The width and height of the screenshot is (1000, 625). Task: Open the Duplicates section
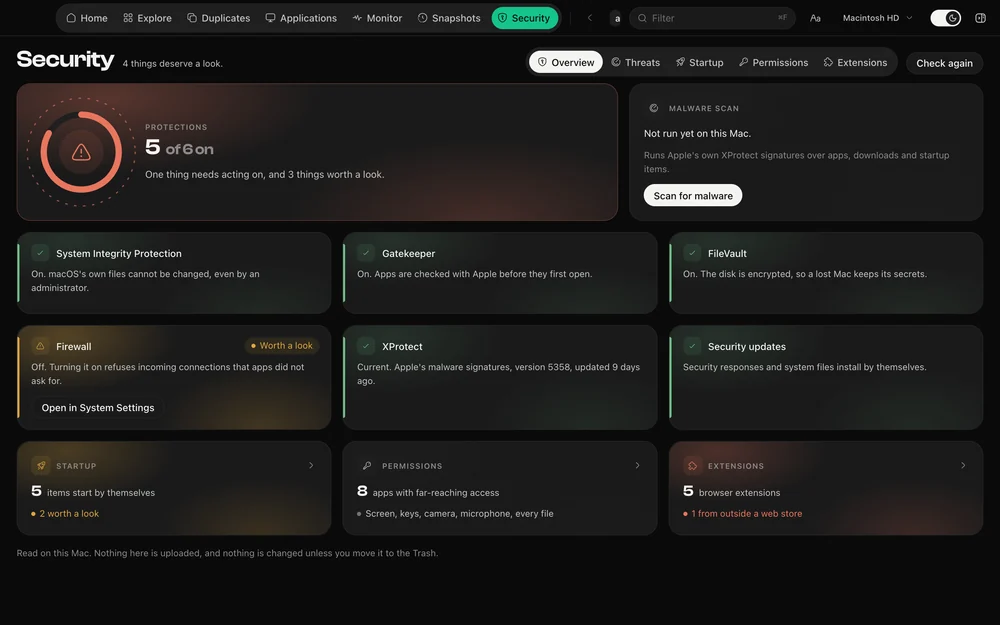[219, 18]
